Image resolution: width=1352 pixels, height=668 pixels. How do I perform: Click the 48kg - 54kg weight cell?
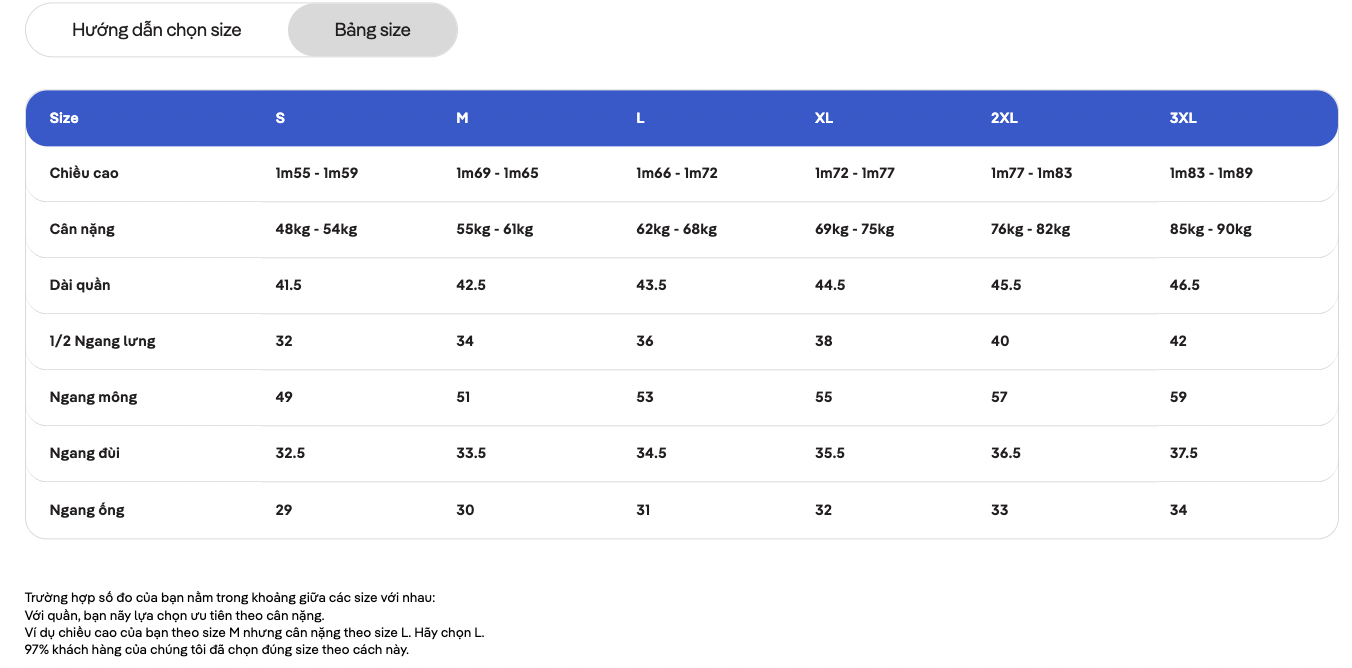pyautogui.click(x=316, y=229)
